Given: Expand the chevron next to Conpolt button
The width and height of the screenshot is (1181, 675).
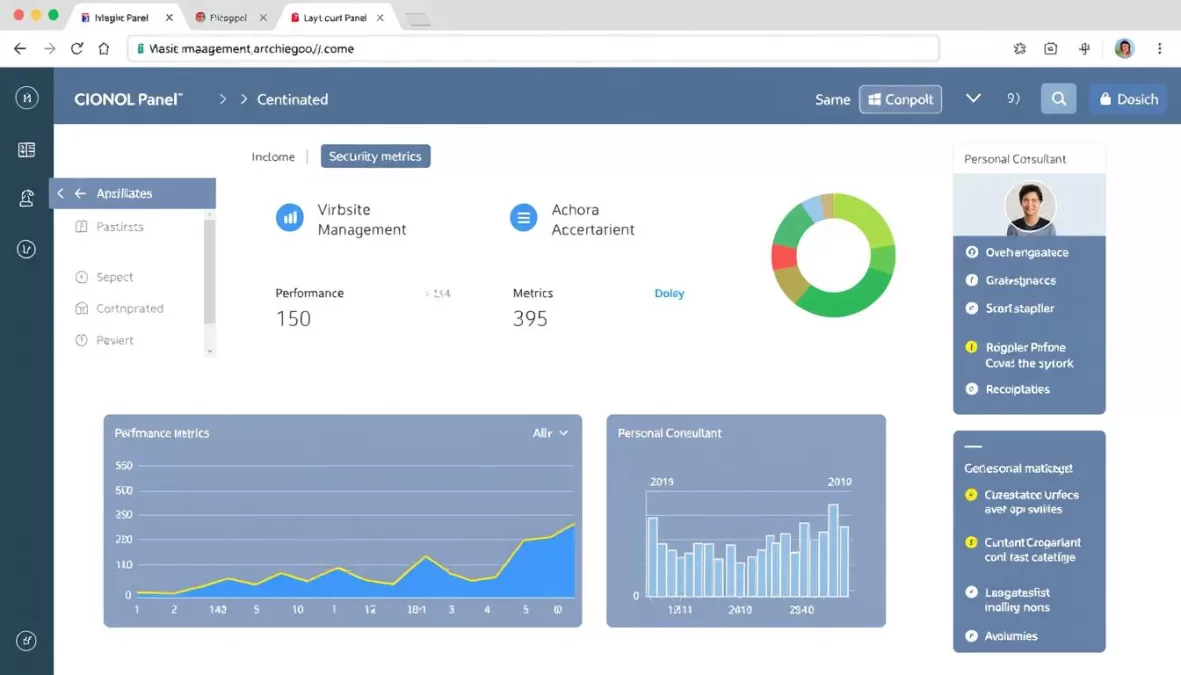Looking at the screenshot, I should click(x=972, y=98).
